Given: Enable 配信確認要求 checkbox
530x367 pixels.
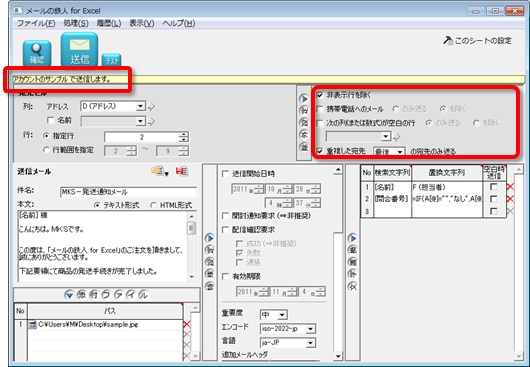Looking at the screenshot, I should [225, 230].
